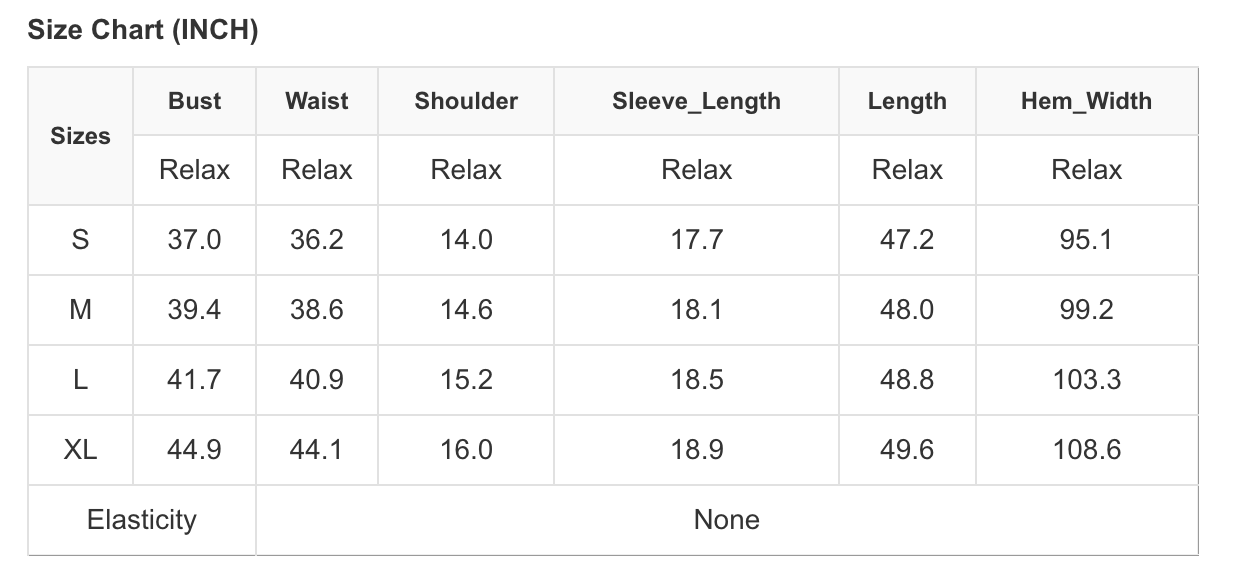Screen dimensions: 1242x588
Task: Select the Waist column header
Action: [x=316, y=101]
